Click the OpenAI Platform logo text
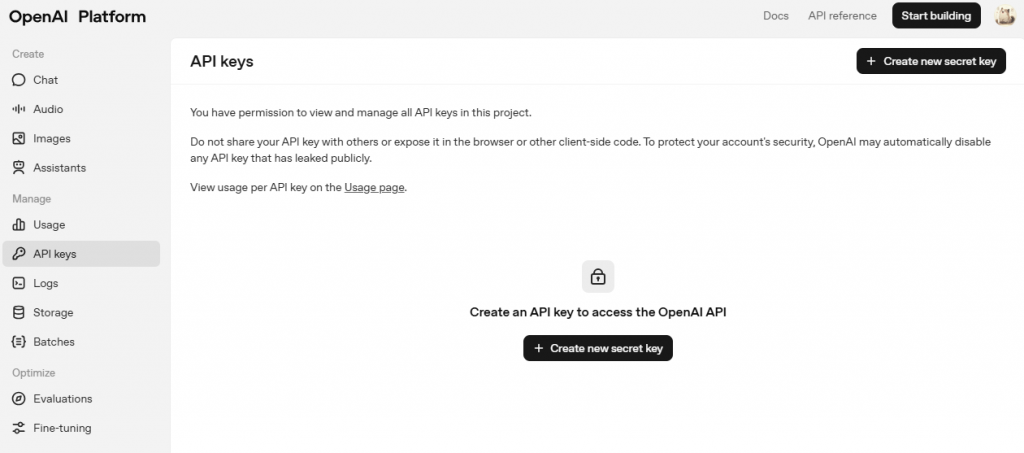1024x453 pixels. [78, 16]
